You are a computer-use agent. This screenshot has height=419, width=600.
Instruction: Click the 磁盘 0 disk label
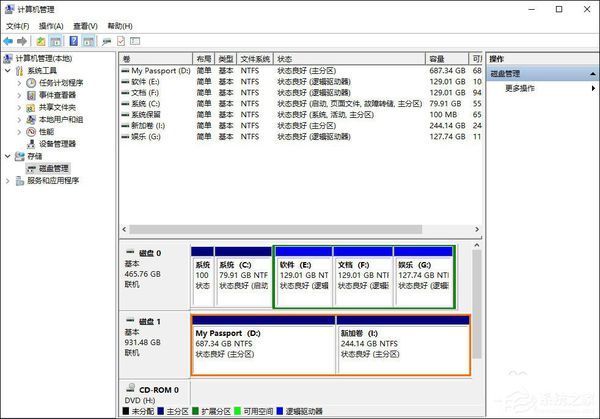click(150, 253)
